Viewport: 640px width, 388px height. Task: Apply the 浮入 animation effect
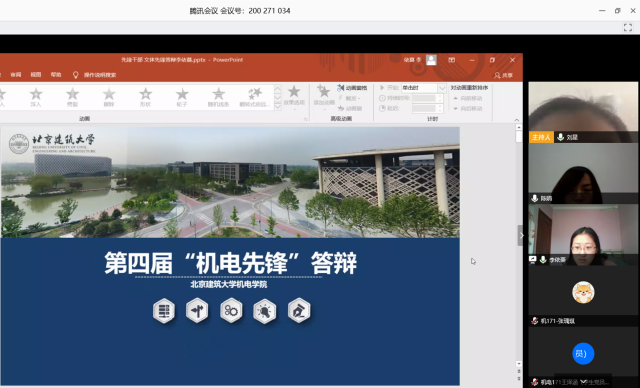(36, 98)
